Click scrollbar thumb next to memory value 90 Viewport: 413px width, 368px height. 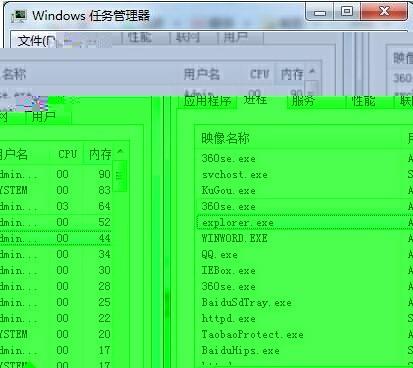click(x=120, y=176)
